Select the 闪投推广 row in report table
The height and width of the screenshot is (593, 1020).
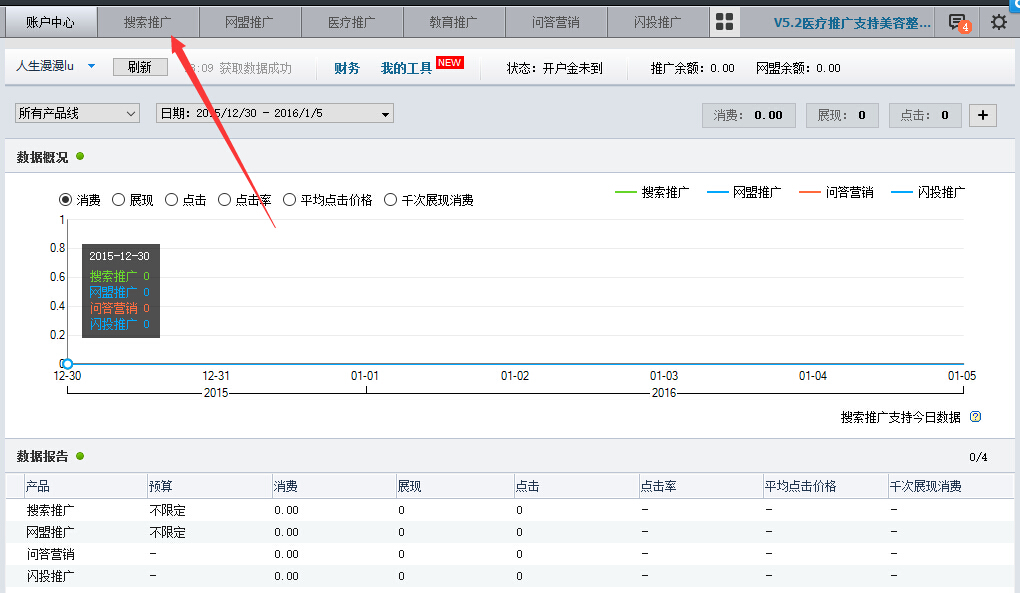[x=510, y=576]
